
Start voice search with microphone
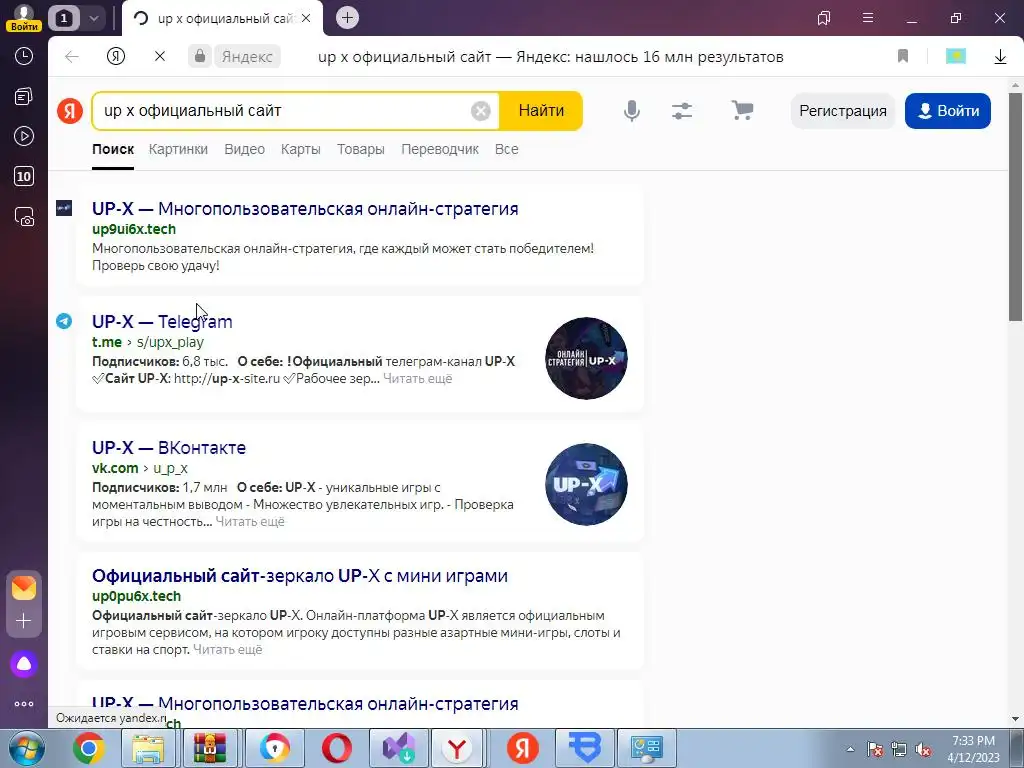(x=632, y=111)
